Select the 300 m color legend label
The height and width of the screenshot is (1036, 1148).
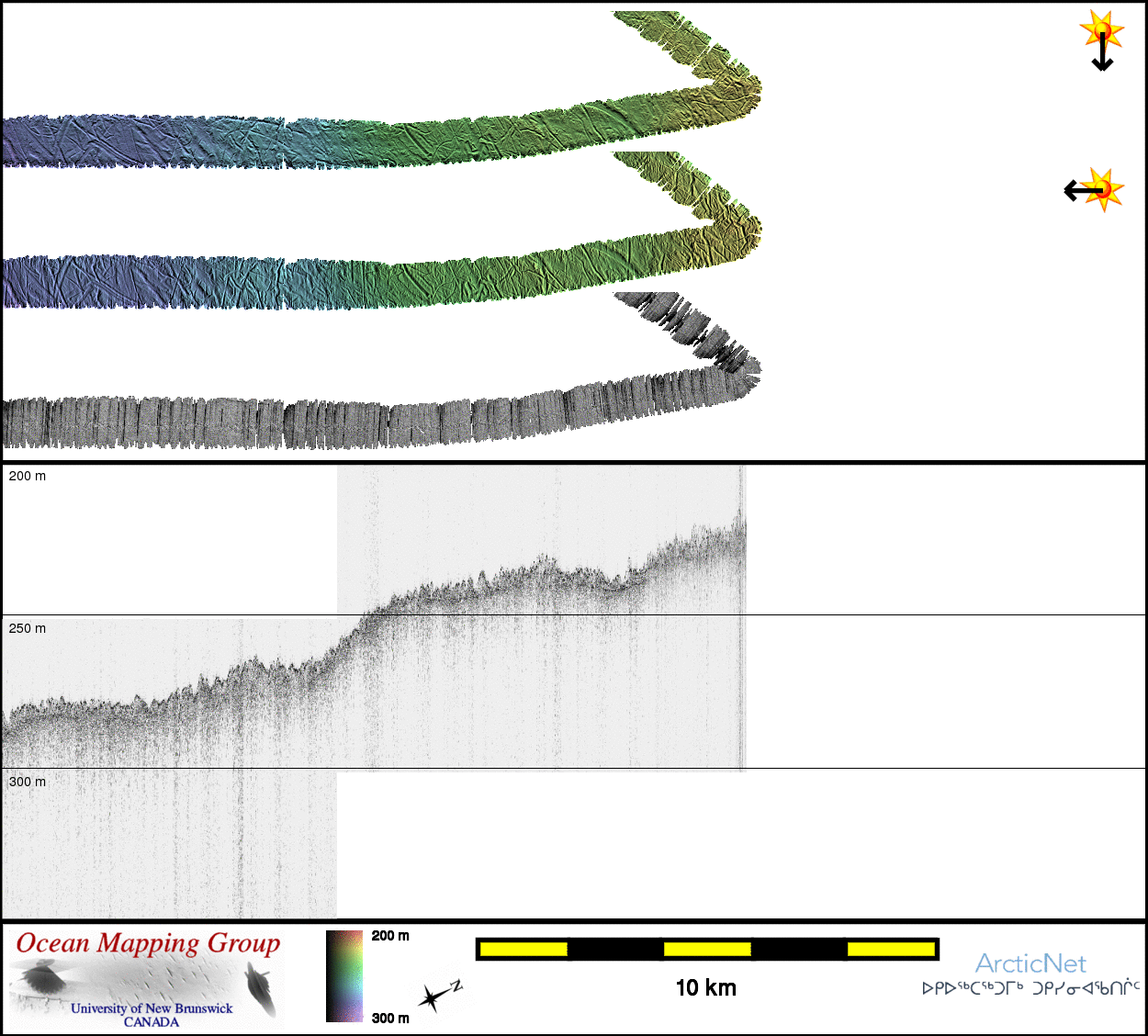coord(390,1018)
